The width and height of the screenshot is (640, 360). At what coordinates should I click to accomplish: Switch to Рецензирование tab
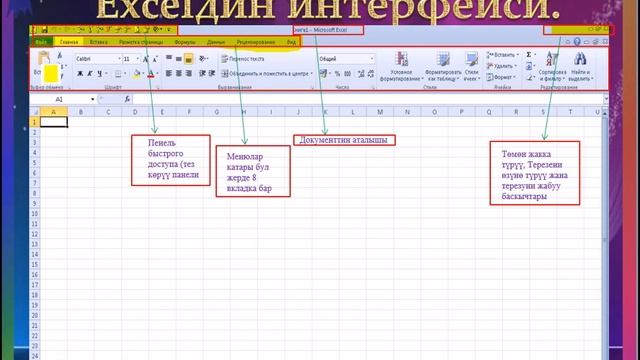click(256, 42)
